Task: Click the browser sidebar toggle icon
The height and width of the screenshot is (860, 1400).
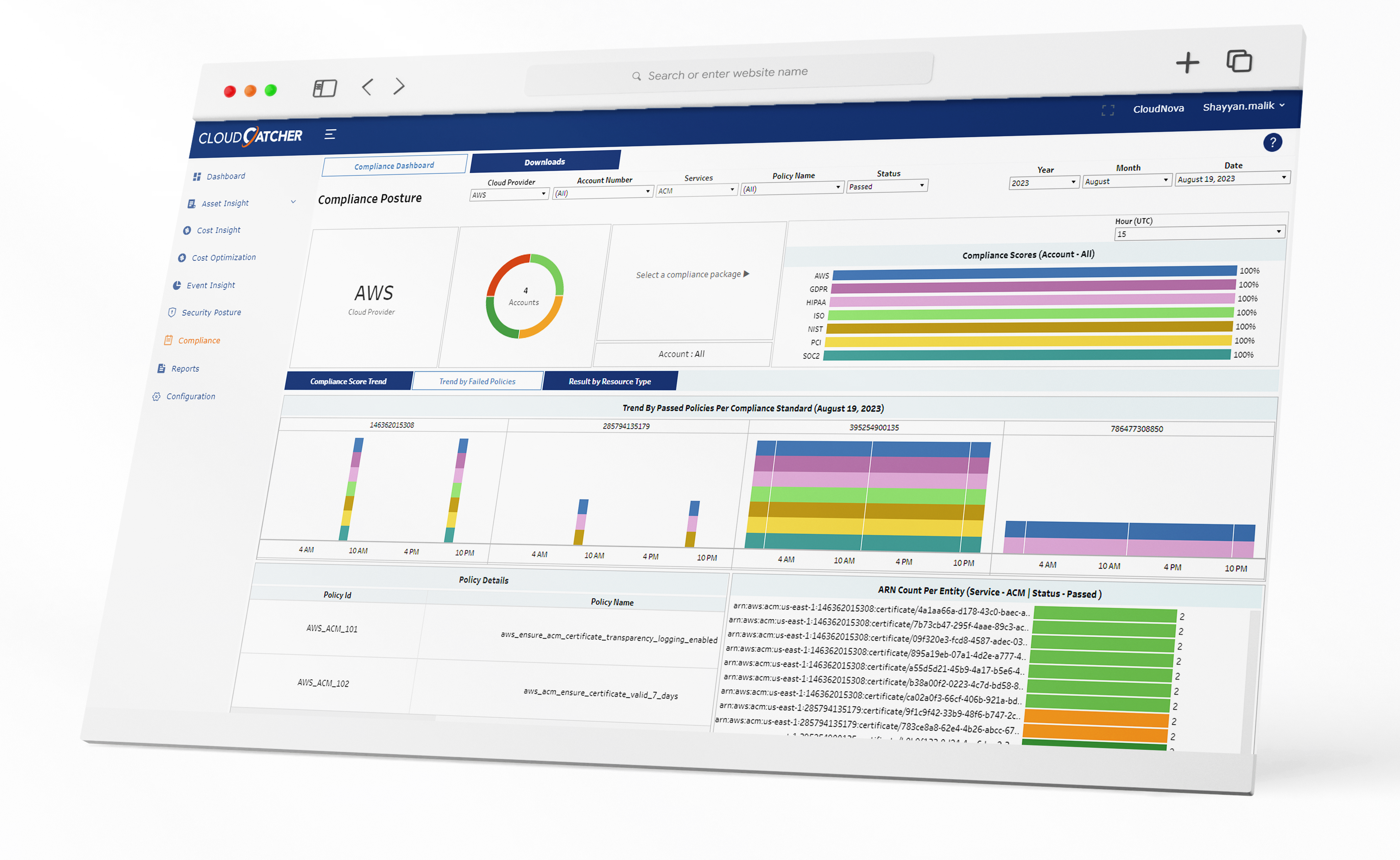Action: pos(325,88)
